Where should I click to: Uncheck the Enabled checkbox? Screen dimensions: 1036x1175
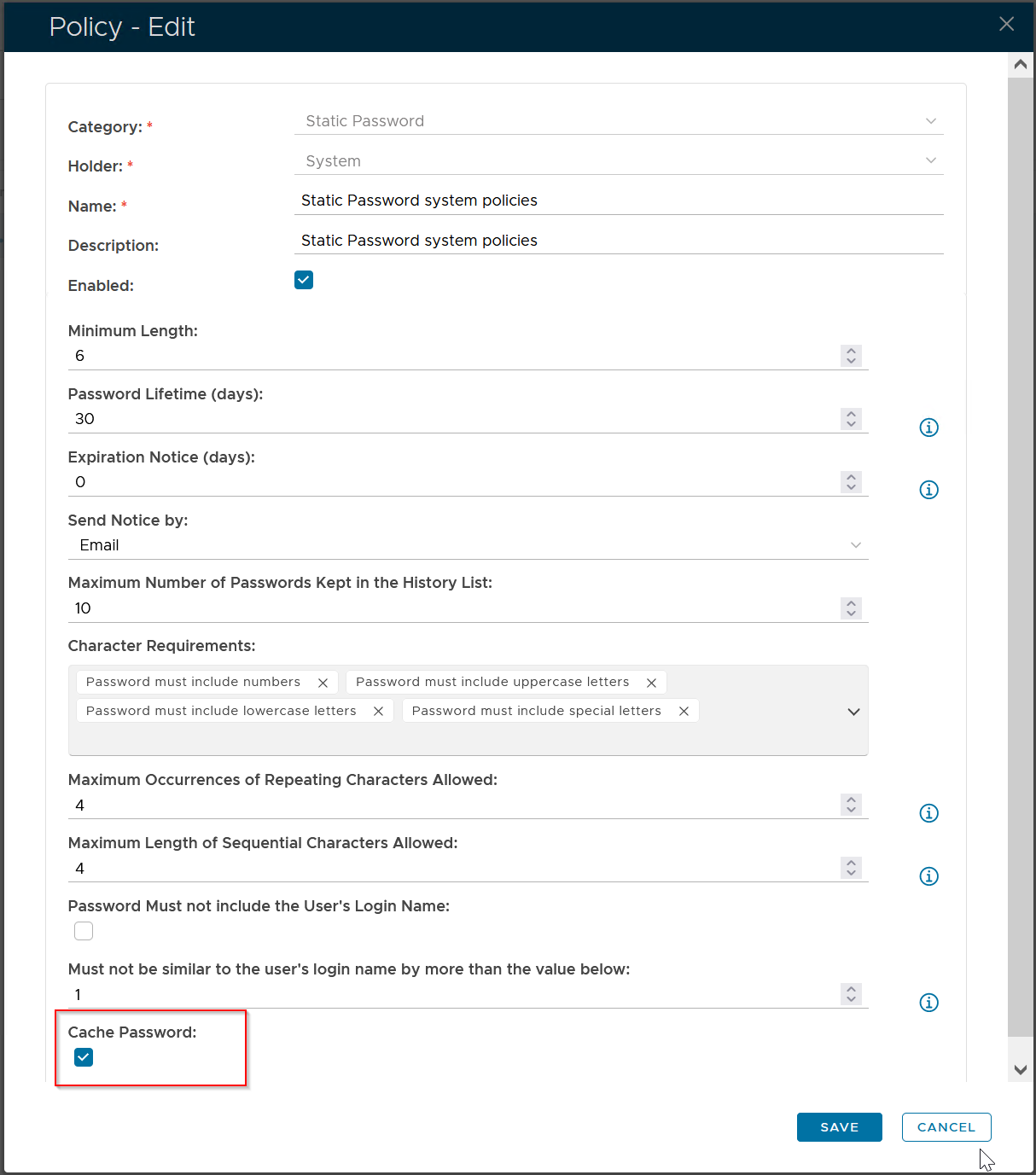tap(304, 280)
